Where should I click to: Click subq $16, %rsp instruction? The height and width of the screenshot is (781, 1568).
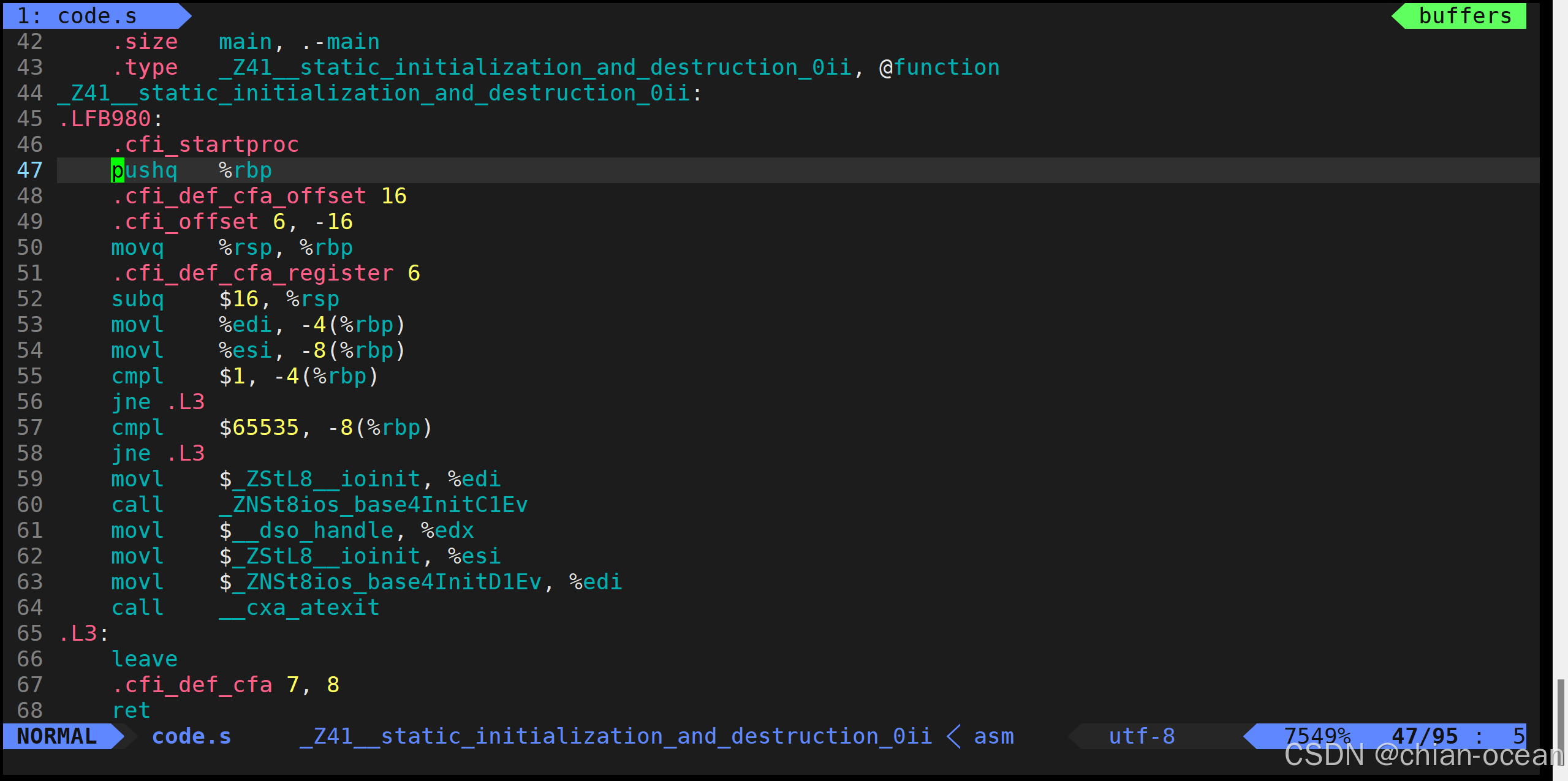pyautogui.click(x=225, y=299)
